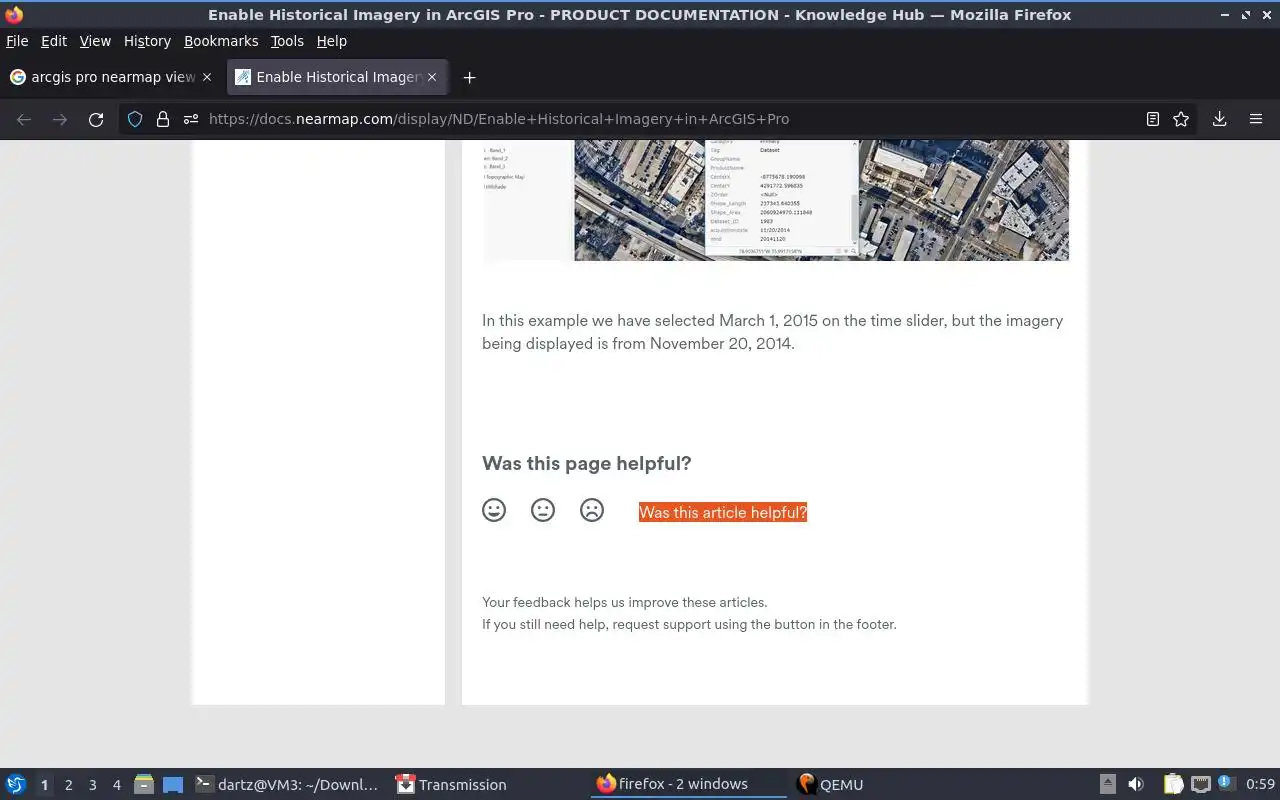Open the volume speaker icon in system tray
The image size is (1280, 800).
[x=1135, y=785]
